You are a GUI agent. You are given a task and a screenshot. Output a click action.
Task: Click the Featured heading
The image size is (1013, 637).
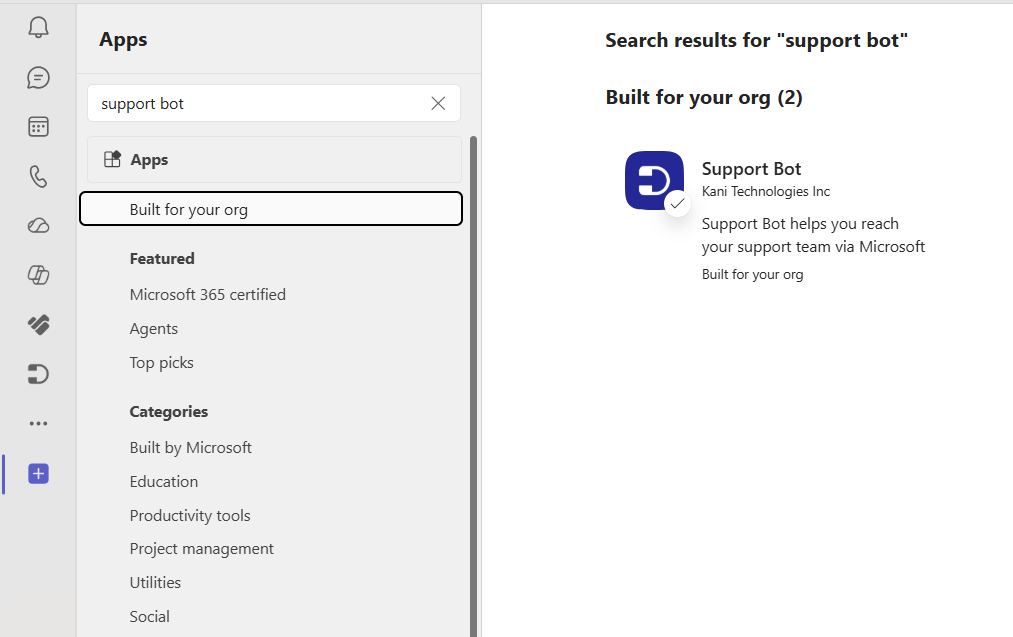[162, 258]
